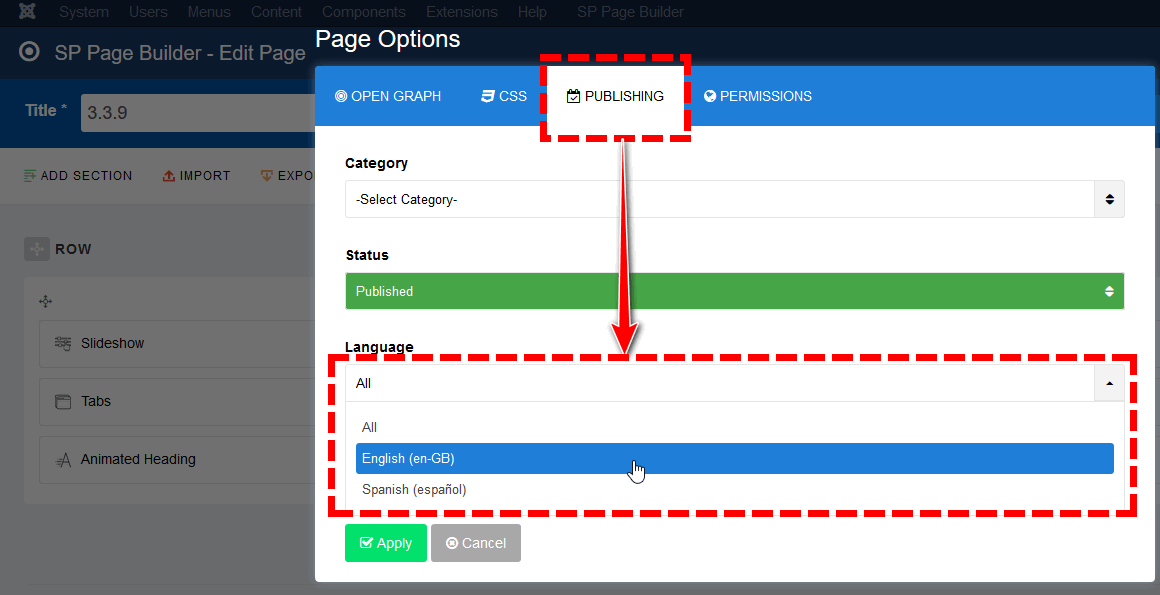
Task: Switch to the Open Graph tab
Action: click(388, 96)
